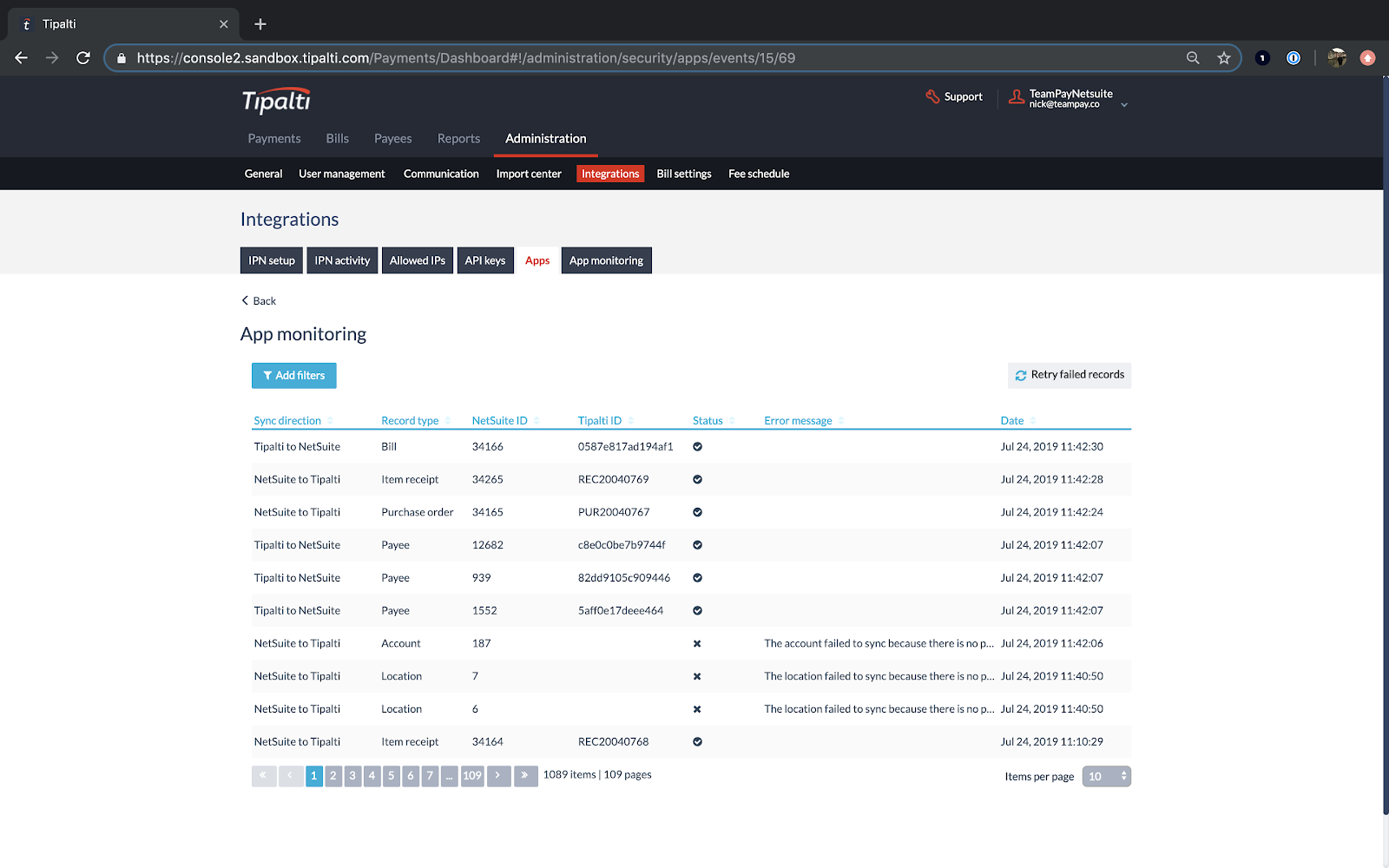The width and height of the screenshot is (1389, 868).
Task: Click success status icon for Purchase order row
Action: (x=697, y=512)
